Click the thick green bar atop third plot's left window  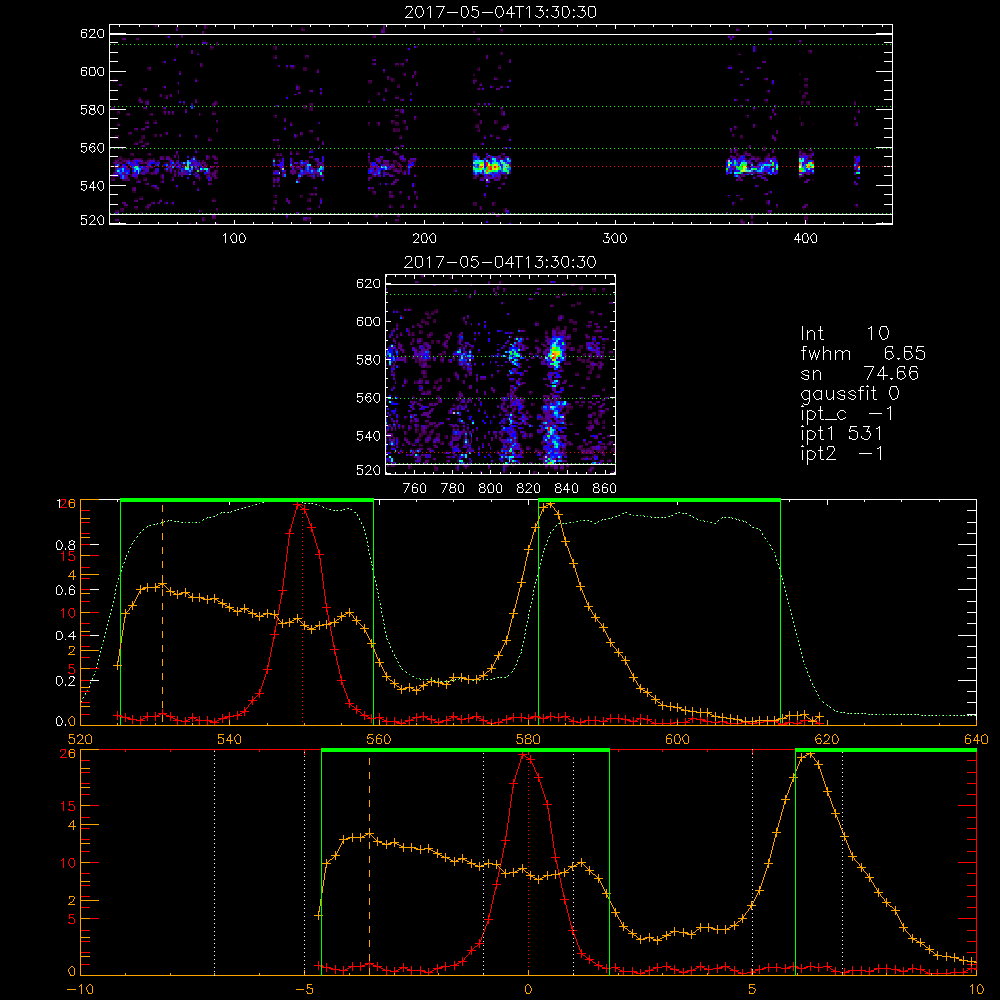click(247, 500)
